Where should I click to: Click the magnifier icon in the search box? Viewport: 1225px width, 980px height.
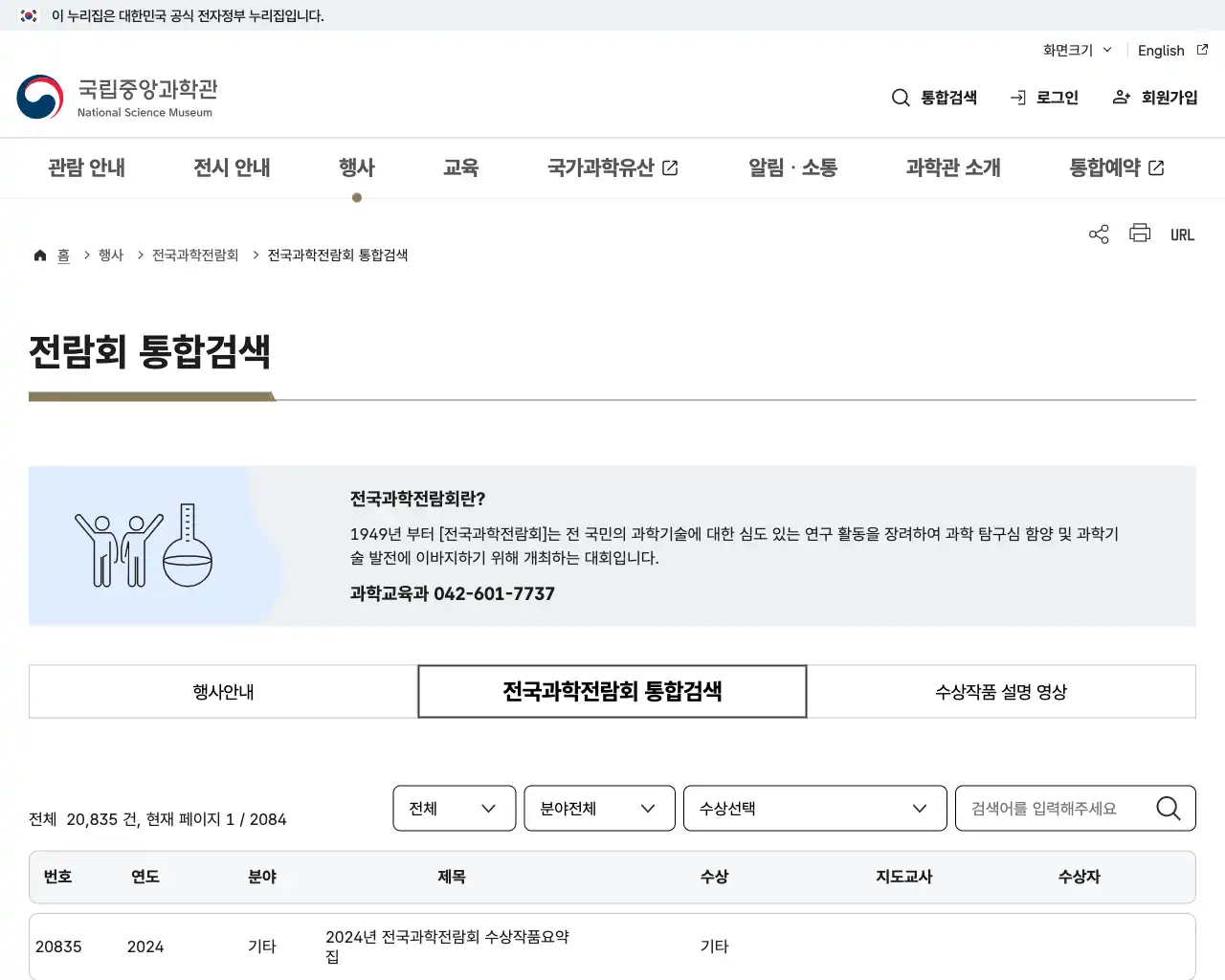[x=1168, y=808]
